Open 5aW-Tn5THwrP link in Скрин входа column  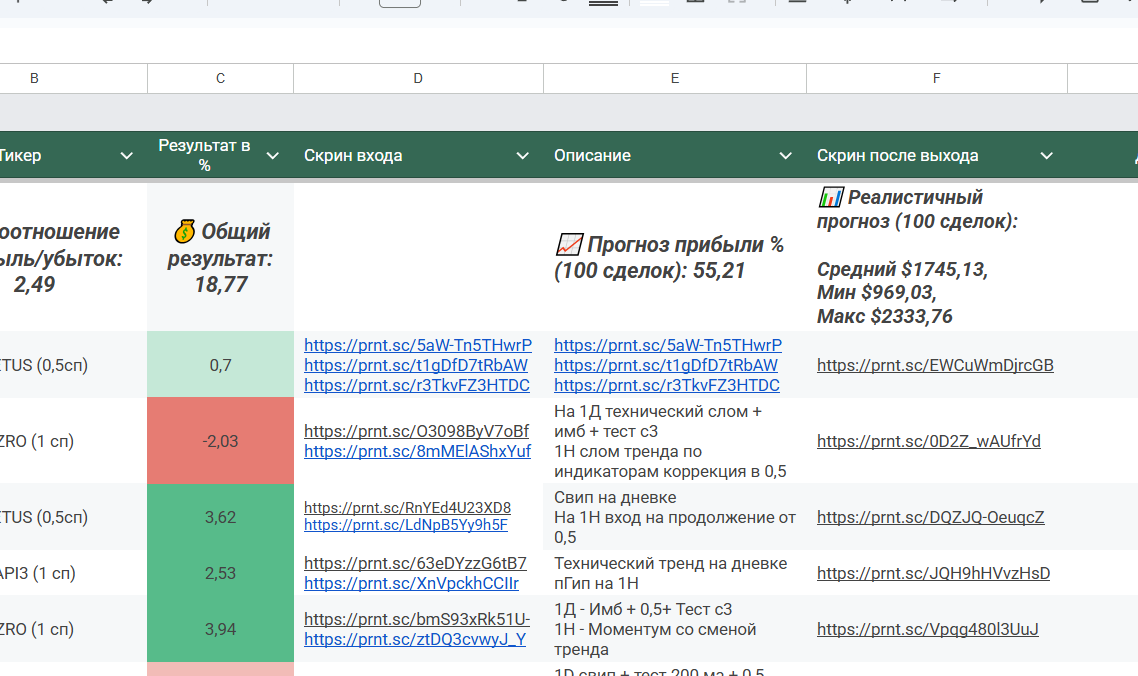click(418, 345)
